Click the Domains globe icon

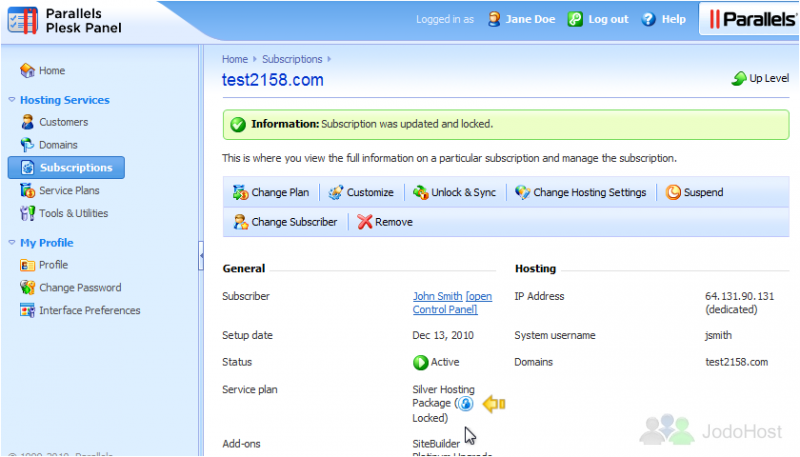click(x=27, y=145)
